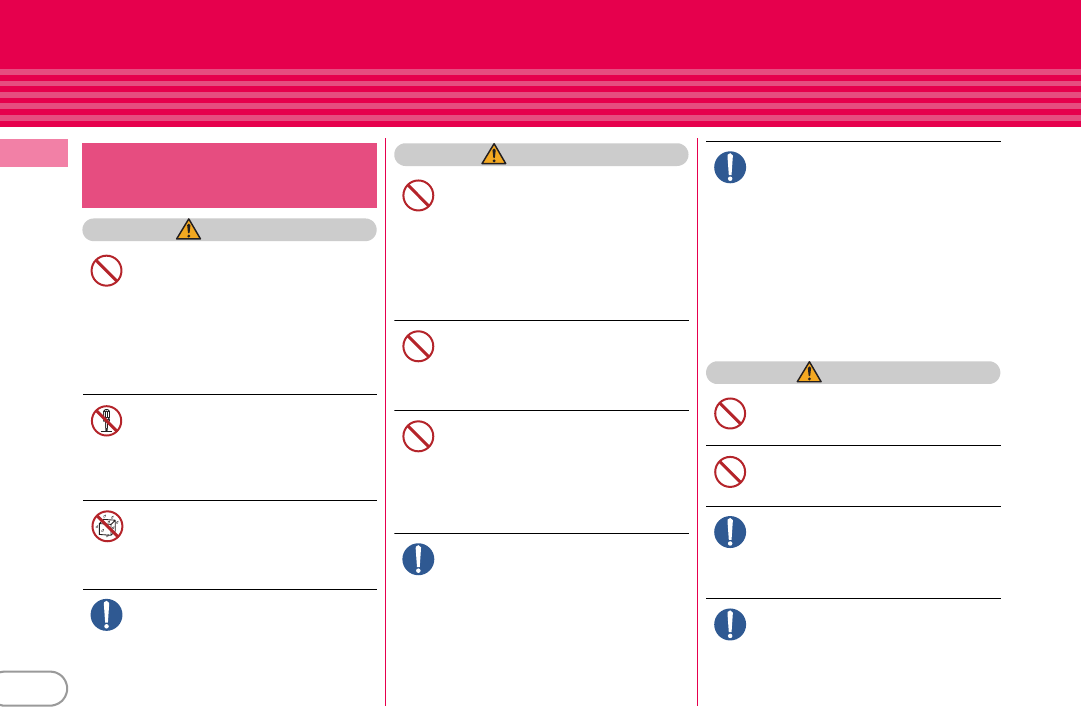Click the rounded page number box at the bottom left
Image resolution: width=1081 pixels, height=707 pixels.
32,688
